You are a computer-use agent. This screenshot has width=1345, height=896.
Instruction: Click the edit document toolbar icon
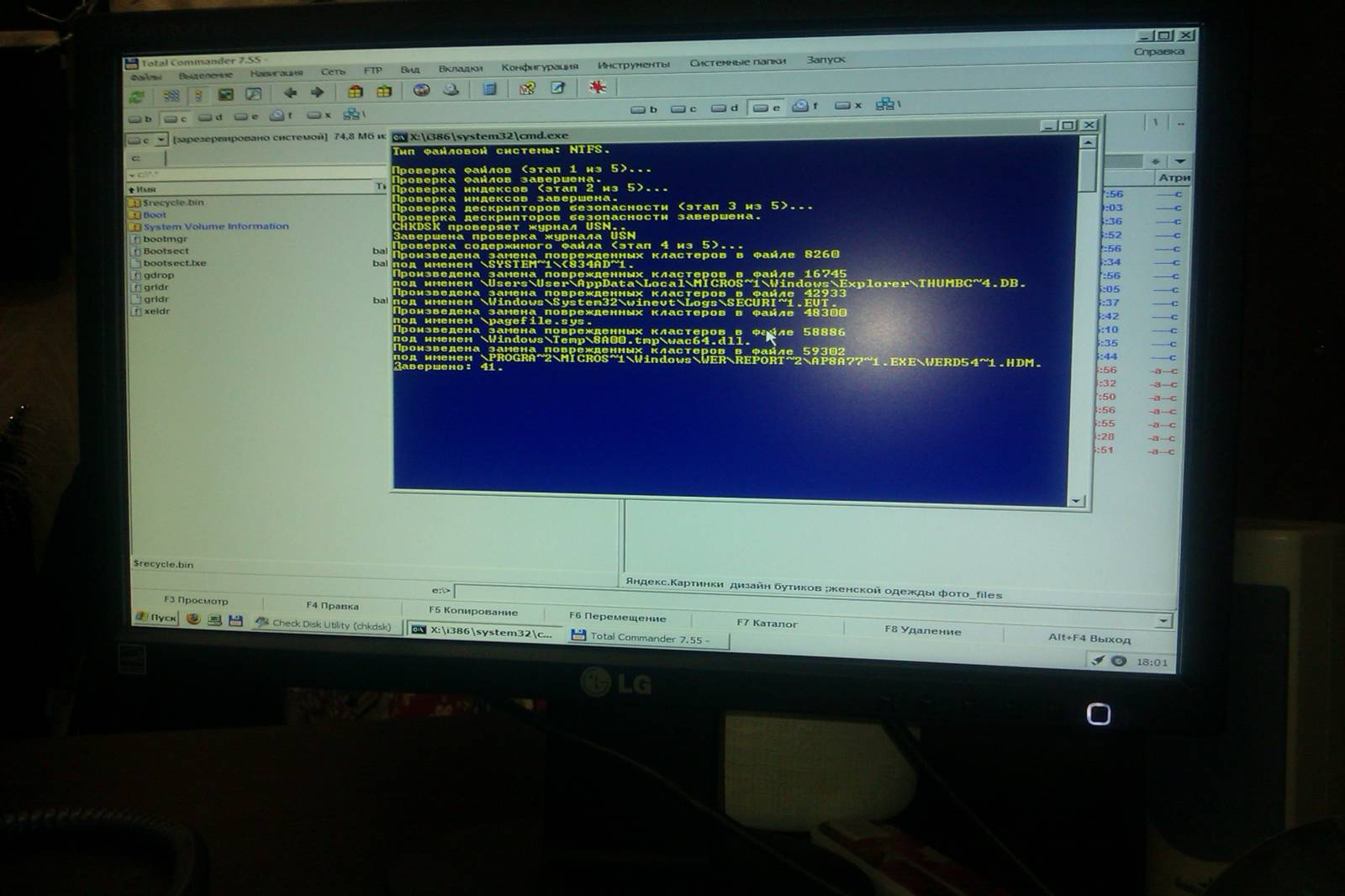[558, 87]
